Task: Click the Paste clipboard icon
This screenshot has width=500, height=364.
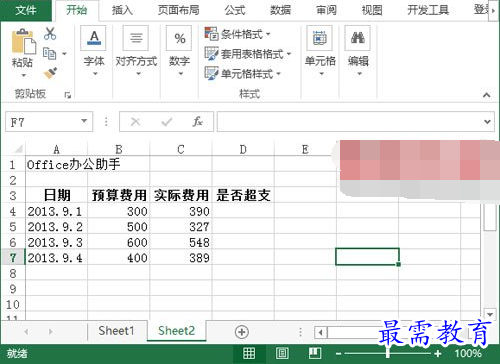Action: [23, 41]
